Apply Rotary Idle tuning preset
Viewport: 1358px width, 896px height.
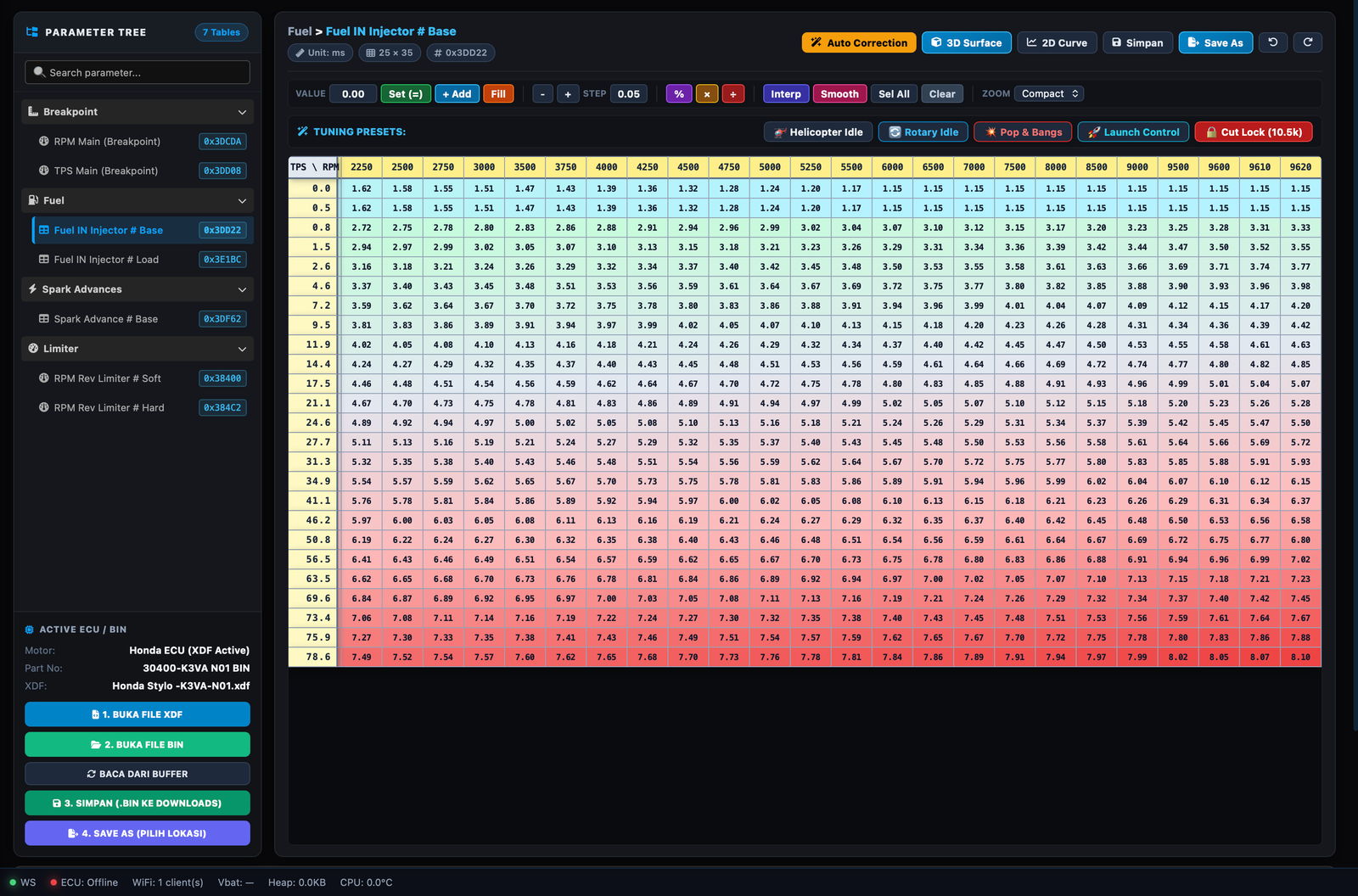click(923, 132)
